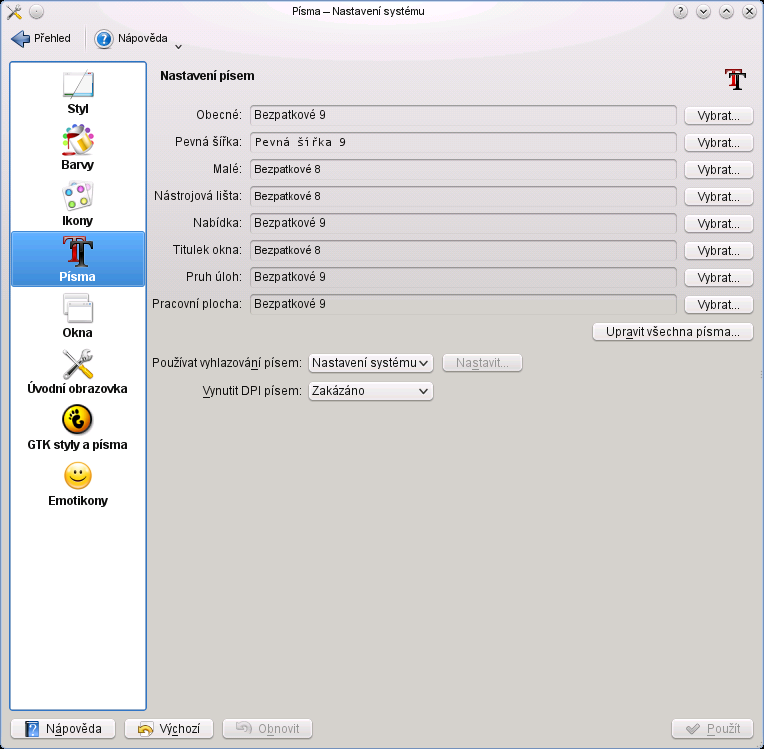Click Upravit všechna písma button
The image size is (764, 749).
pyautogui.click(x=673, y=332)
